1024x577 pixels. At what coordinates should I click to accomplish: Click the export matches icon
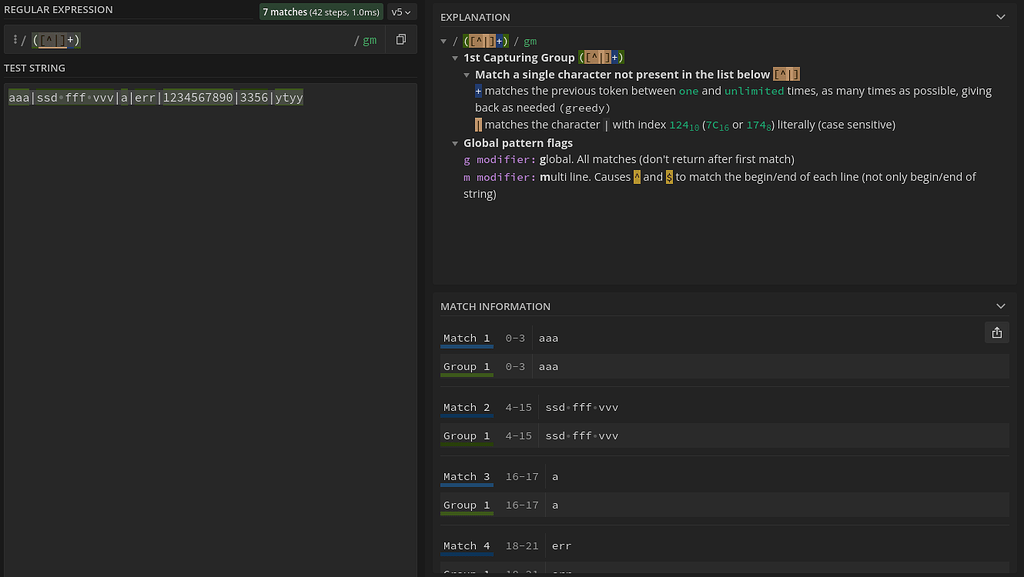[996, 333]
